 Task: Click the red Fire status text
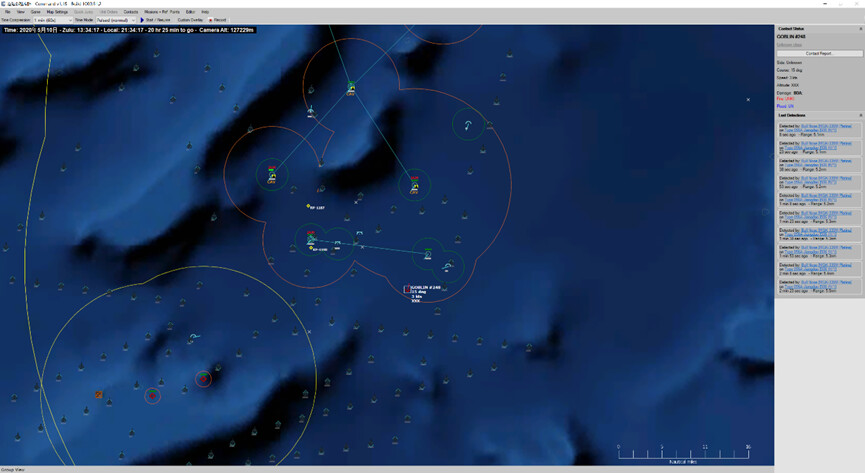(x=785, y=99)
